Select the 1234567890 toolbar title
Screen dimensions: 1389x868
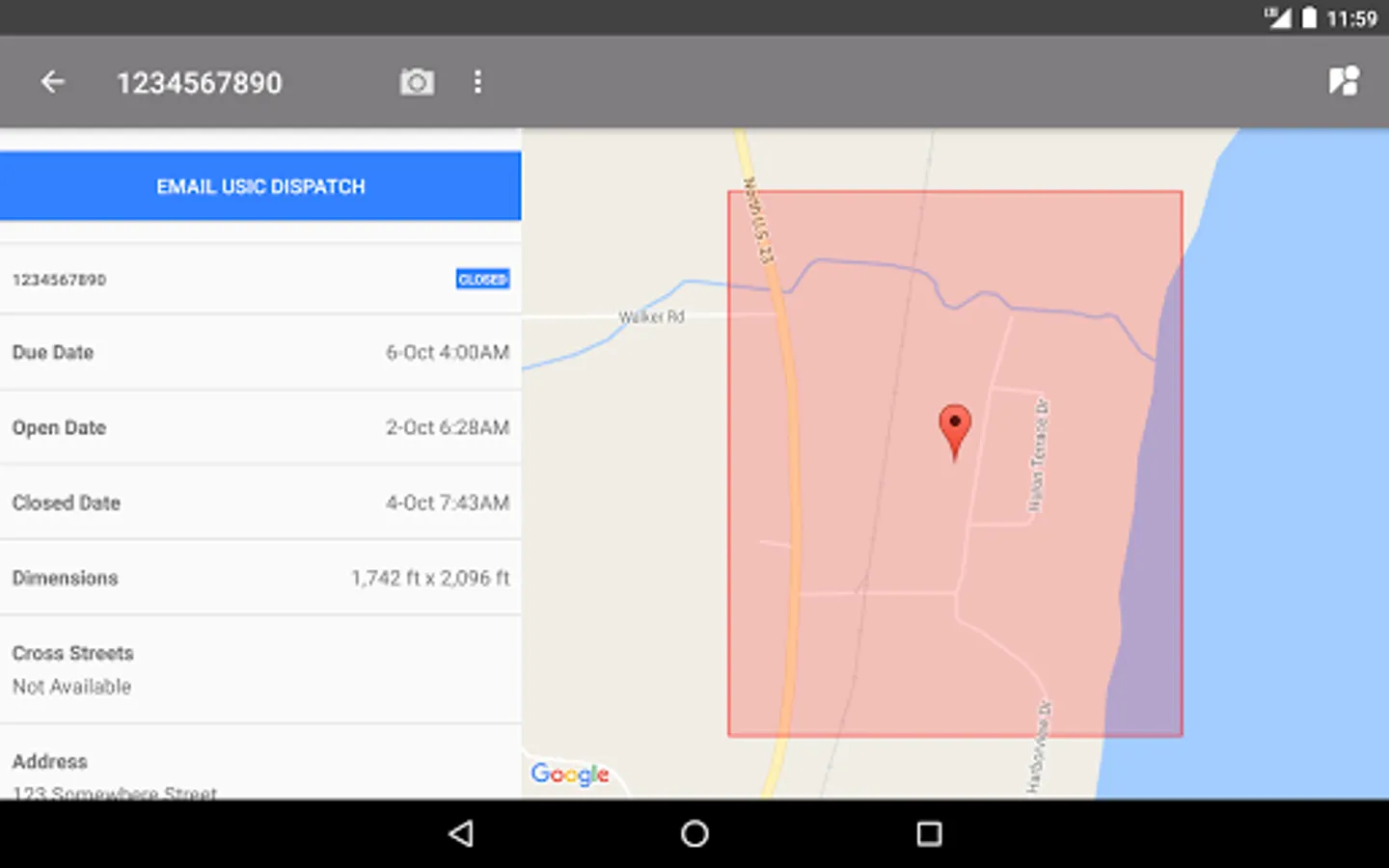pos(200,84)
